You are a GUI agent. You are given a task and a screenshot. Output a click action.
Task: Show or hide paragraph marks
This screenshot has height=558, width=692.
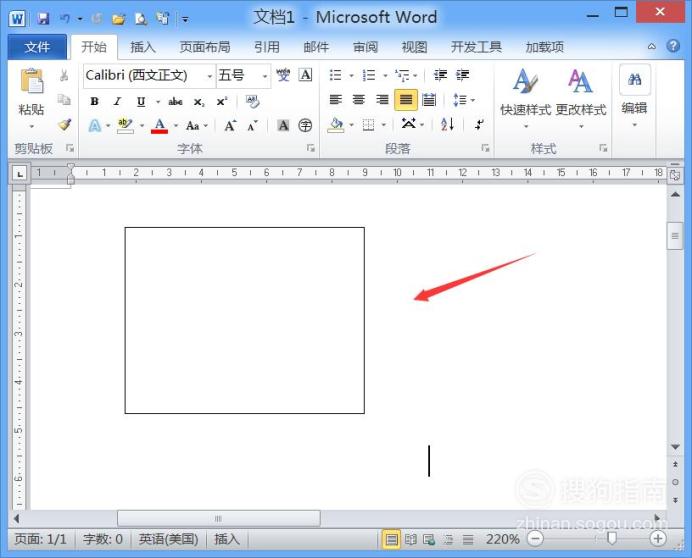[x=479, y=124]
